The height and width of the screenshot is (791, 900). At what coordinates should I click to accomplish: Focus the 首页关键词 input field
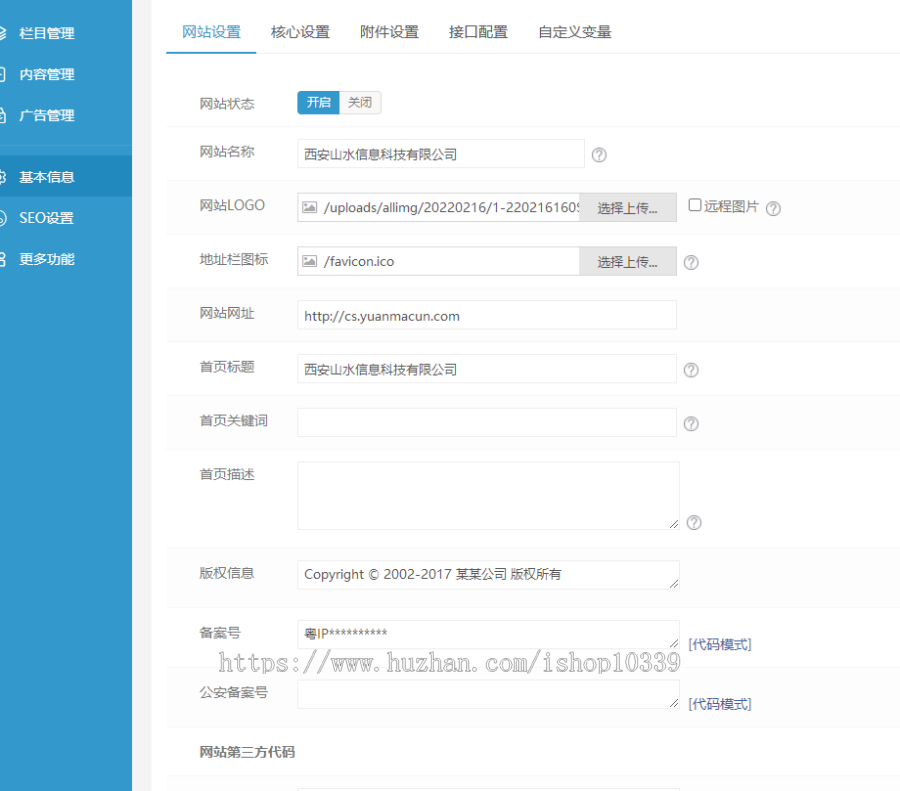click(487, 422)
